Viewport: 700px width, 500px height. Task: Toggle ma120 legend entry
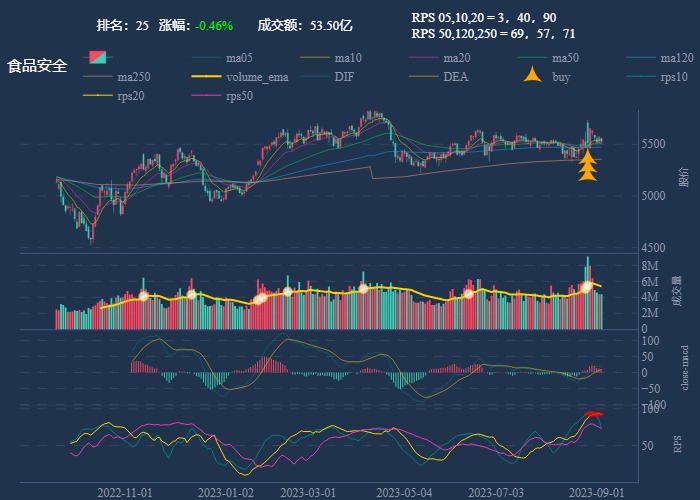click(644, 58)
